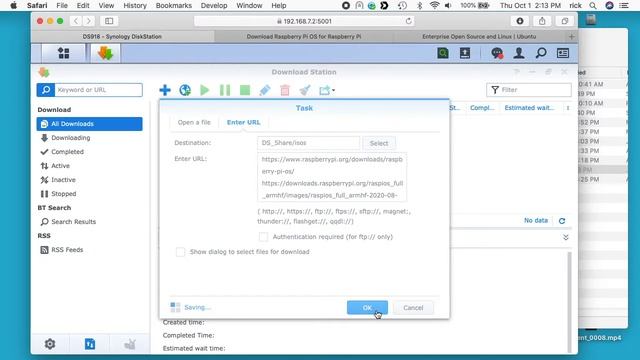The height and width of the screenshot is (360, 640).
Task: Click the refresh icon next to No data
Action: [562, 221]
